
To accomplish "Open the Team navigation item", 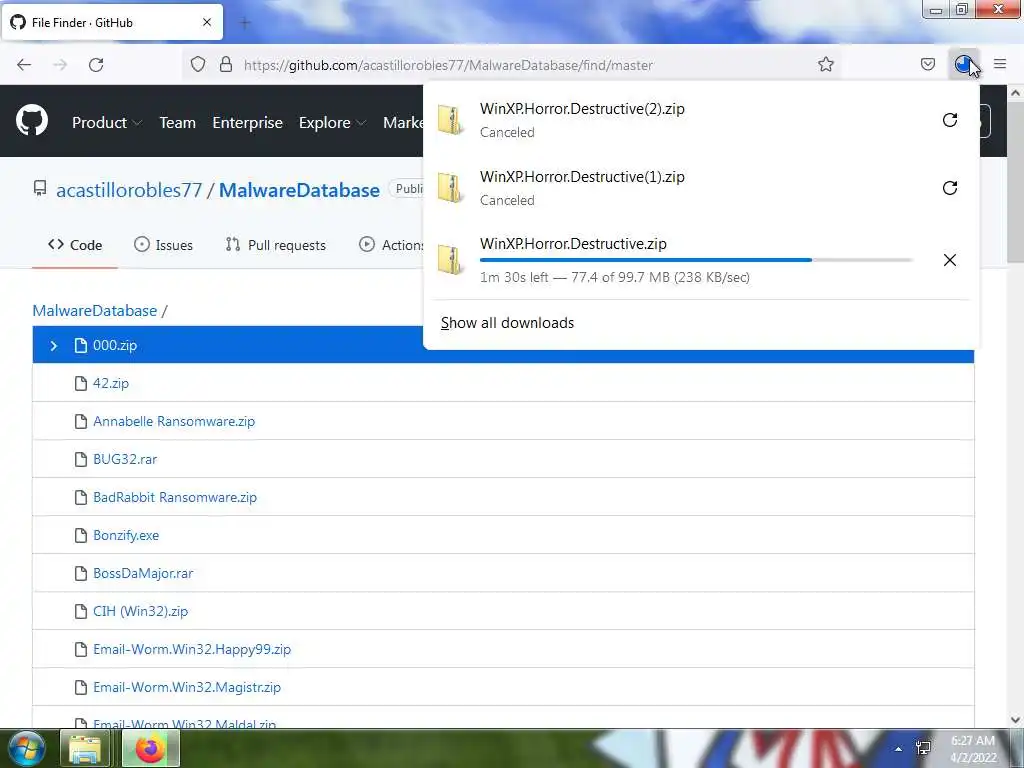I will pos(178,123).
